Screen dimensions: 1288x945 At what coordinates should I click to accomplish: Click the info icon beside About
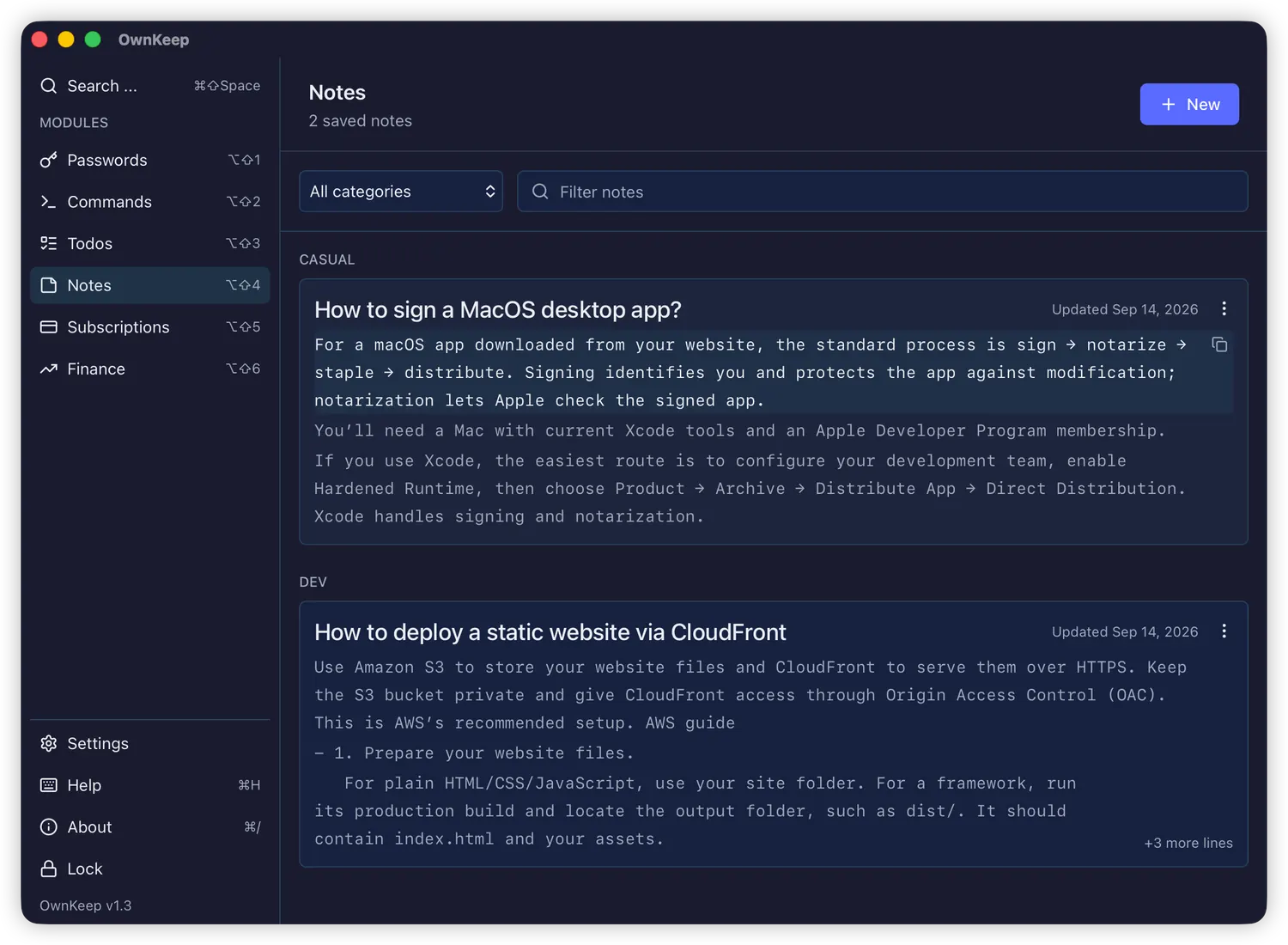49,827
